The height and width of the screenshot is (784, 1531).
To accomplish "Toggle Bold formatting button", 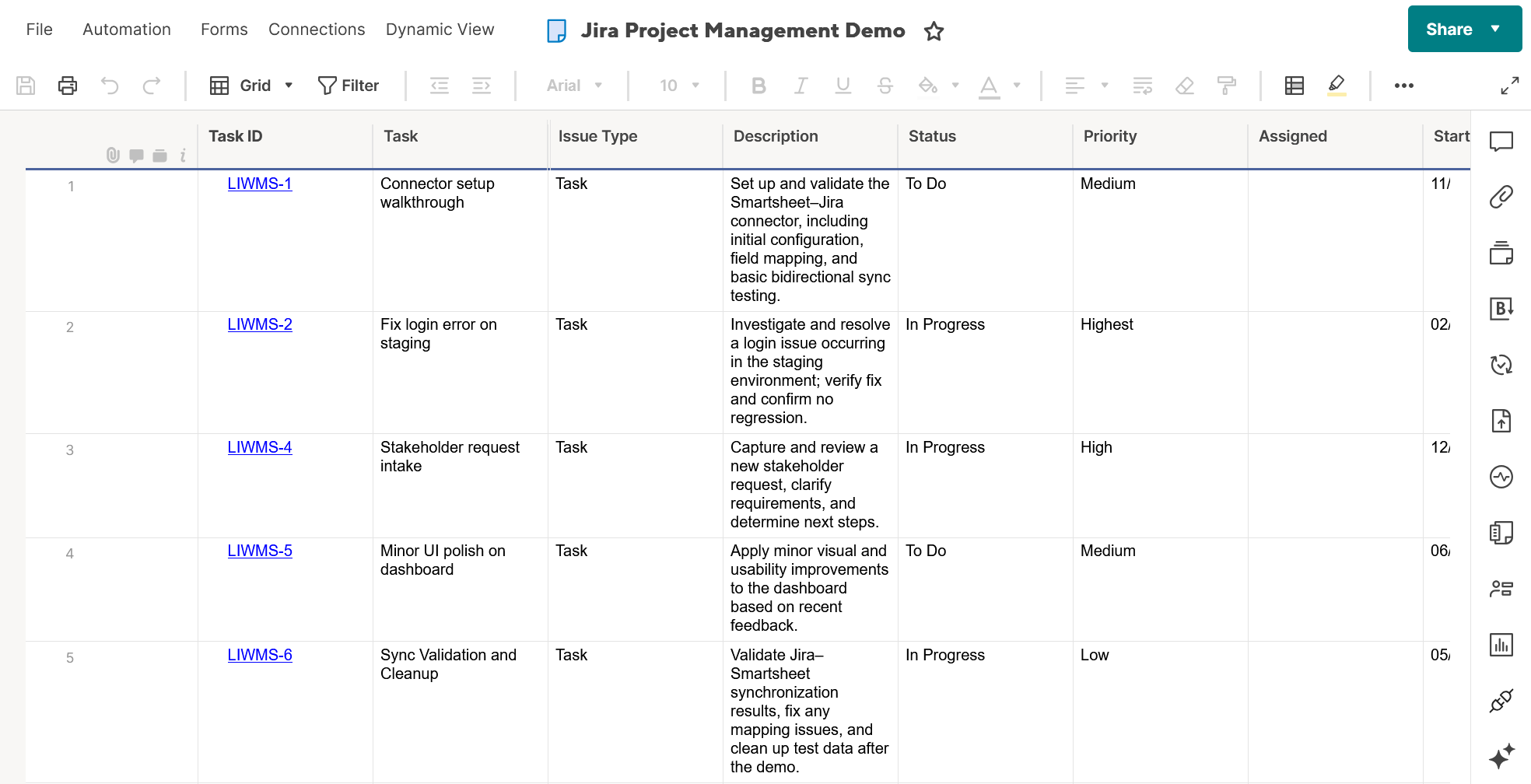I will click(x=758, y=86).
